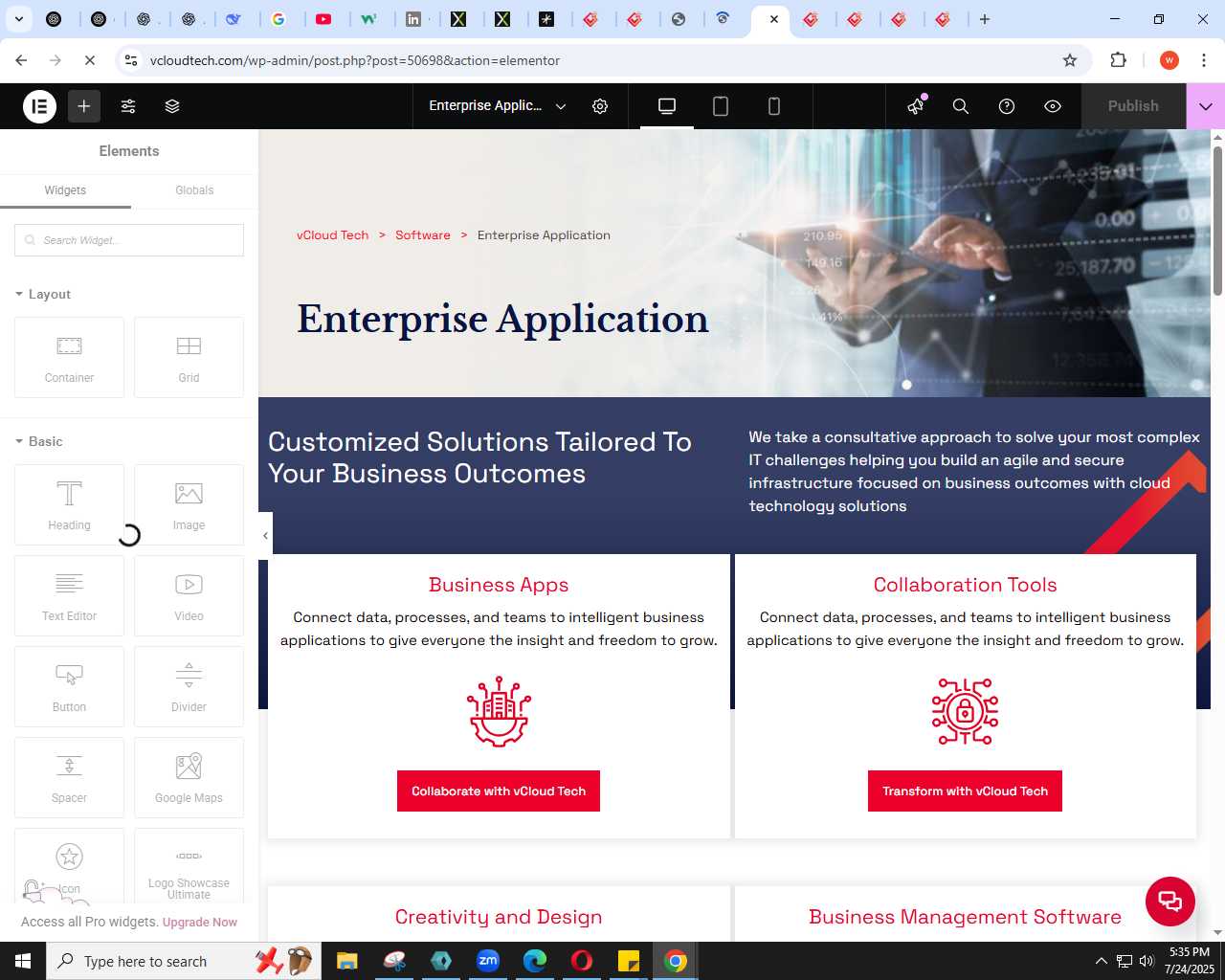The image size is (1225, 980).
Task: Click the Upgrade Now link
Action: tap(200, 923)
